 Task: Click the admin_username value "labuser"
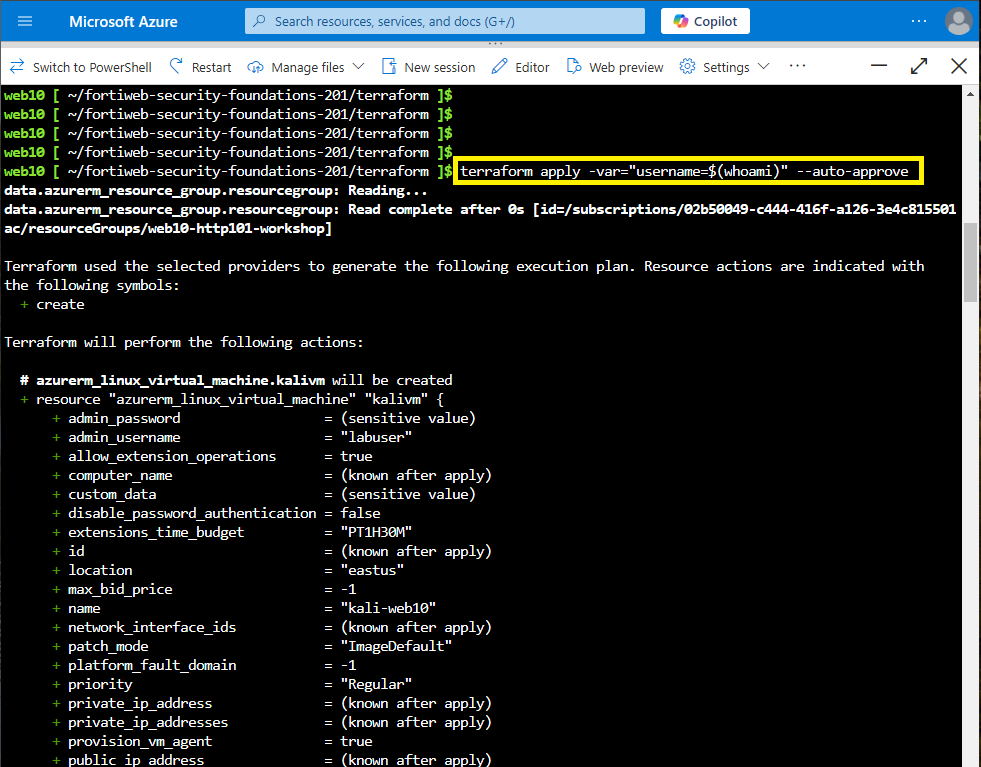(x=376, y=437)
